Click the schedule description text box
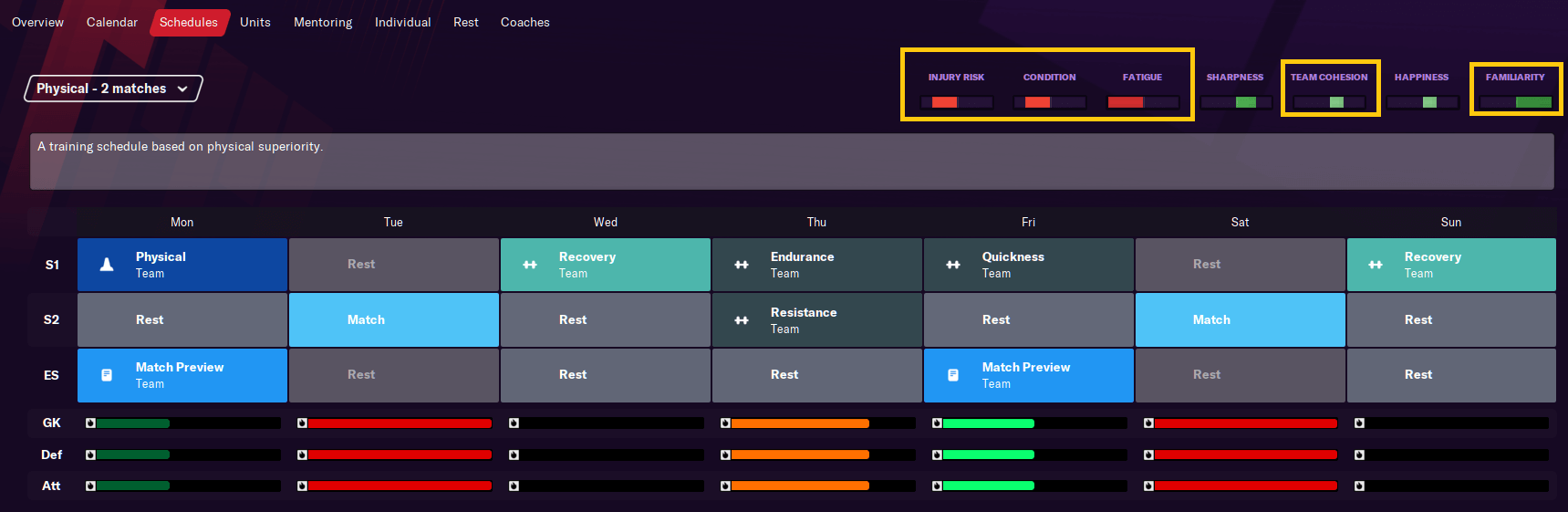 pos(792,162)
